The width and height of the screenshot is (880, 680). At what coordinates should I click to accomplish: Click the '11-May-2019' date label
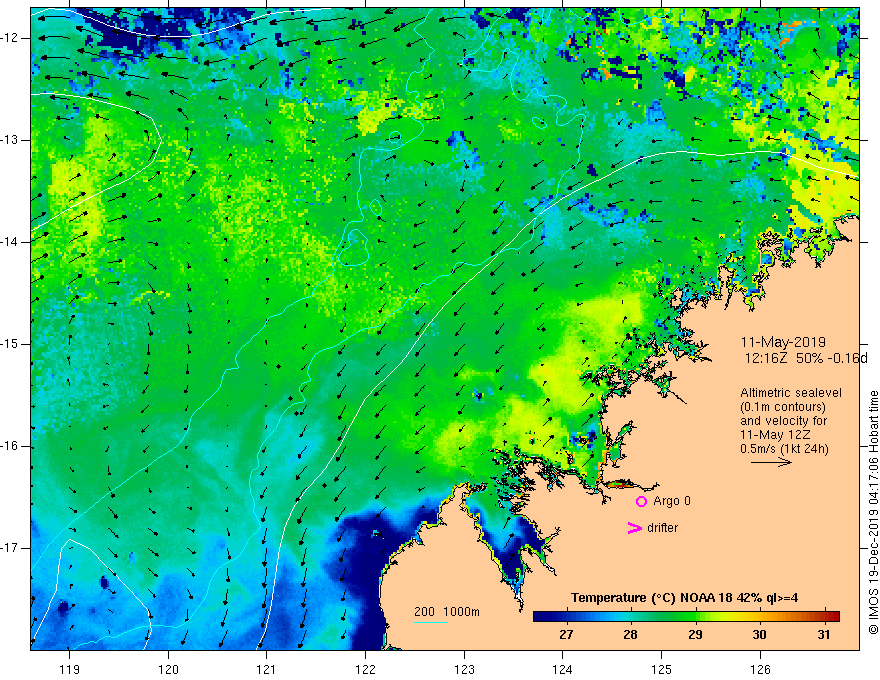(x=783, y=342)
